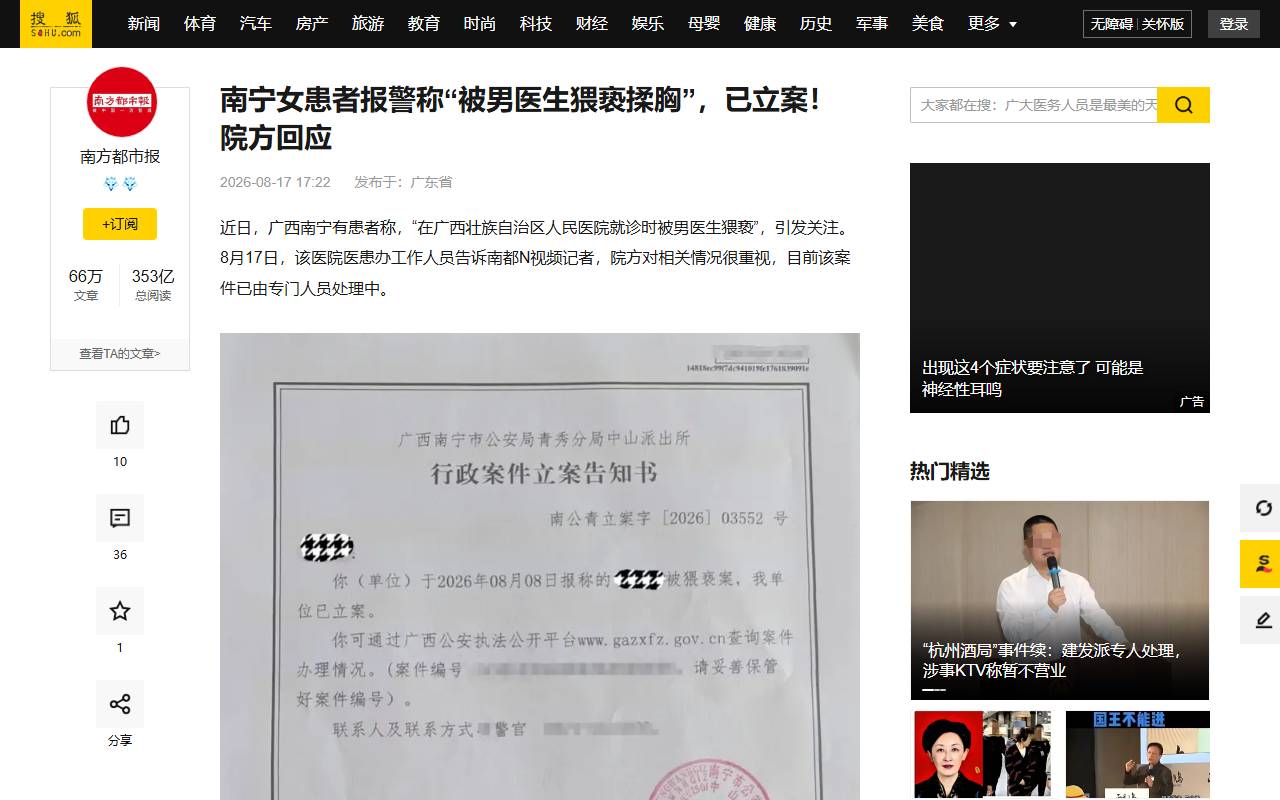Click 关怀版 care mode link

pyautogui.click(x=1163, y=24)
